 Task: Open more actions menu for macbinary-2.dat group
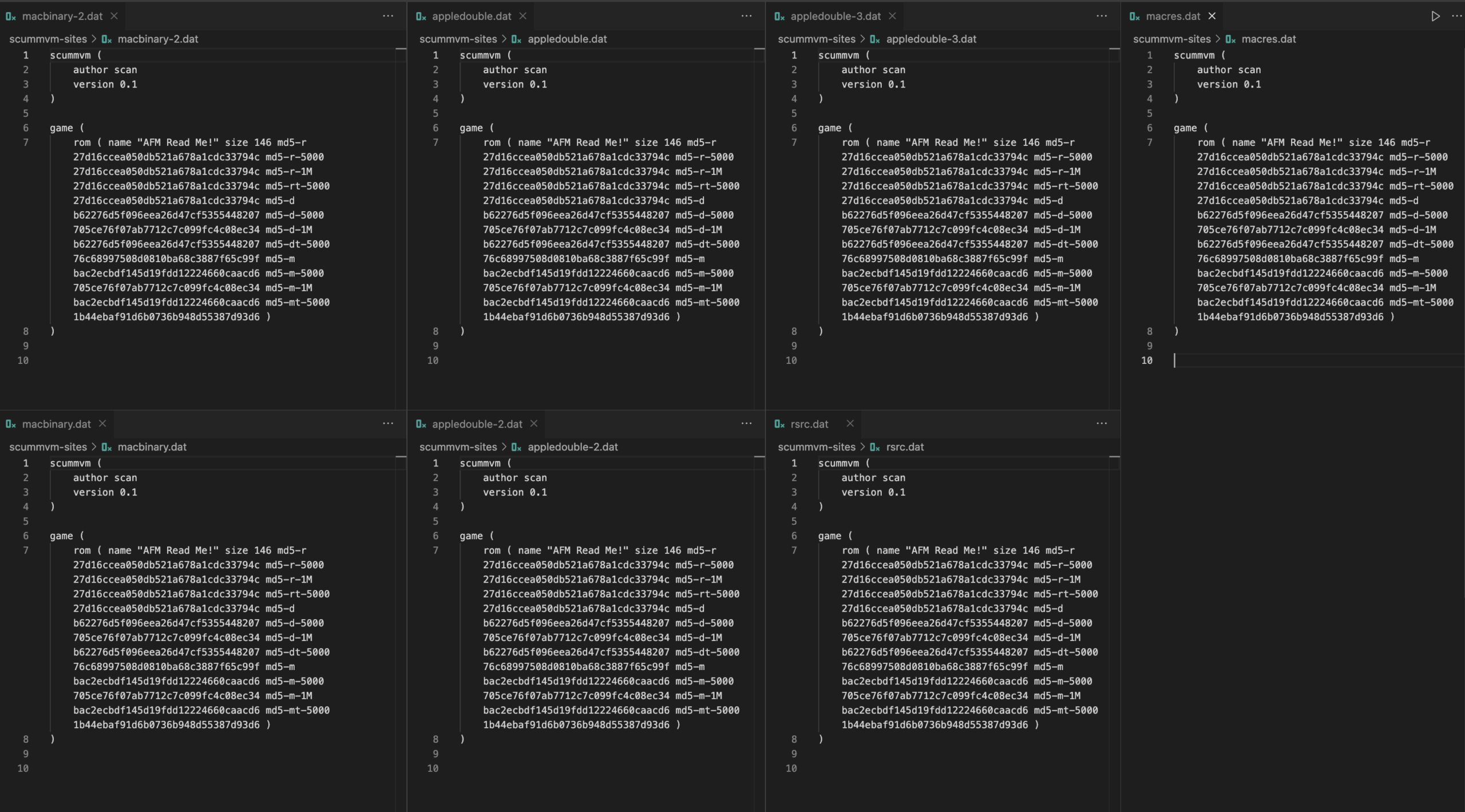point(388,16)
